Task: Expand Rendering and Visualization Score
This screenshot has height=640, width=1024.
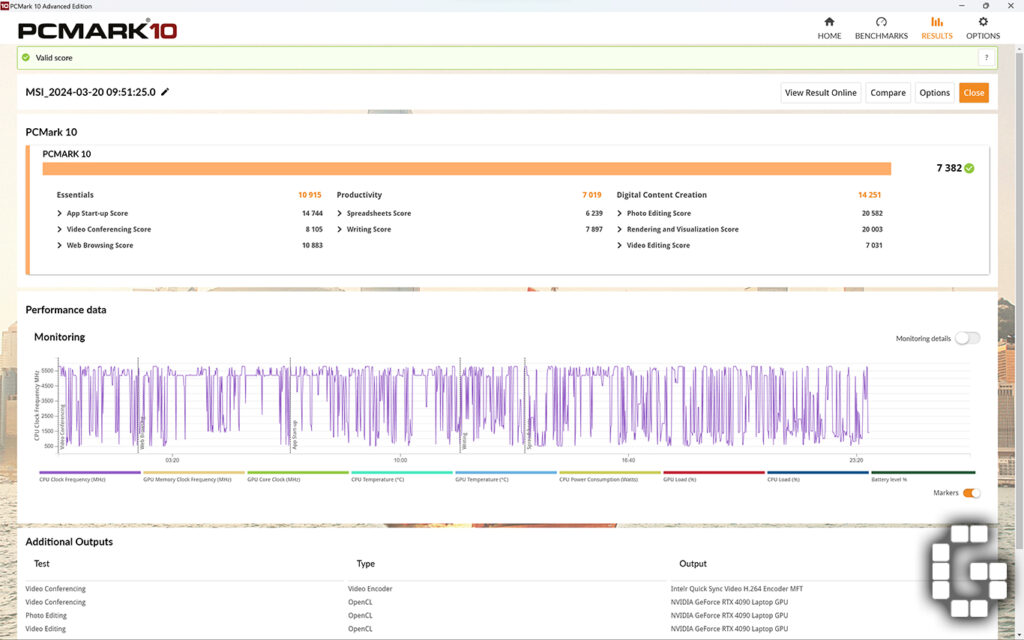Action: point(620,229)
